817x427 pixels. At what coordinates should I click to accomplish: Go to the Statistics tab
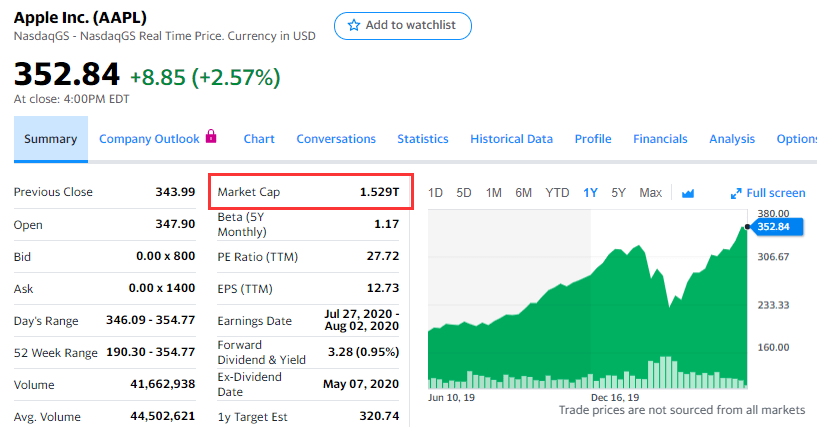coord(422,139)
